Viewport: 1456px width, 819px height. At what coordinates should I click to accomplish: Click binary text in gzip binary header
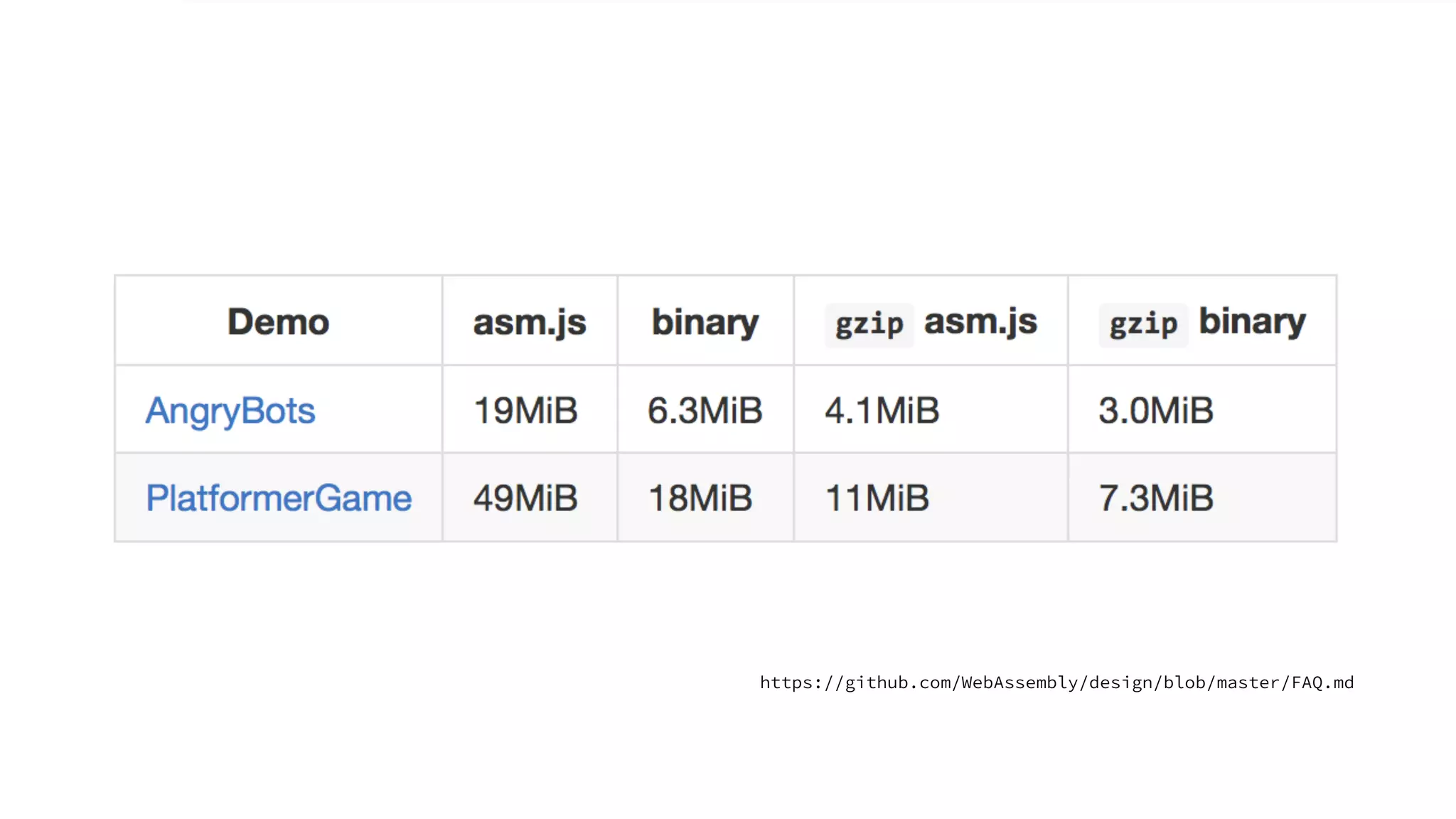(x=1252, y=321)
